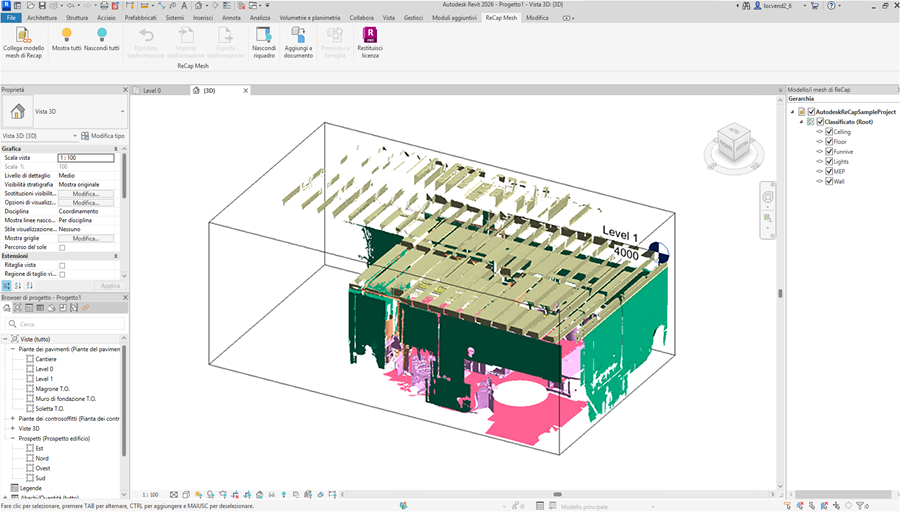Click the print icon in quick access toolbar

[104, 5]
